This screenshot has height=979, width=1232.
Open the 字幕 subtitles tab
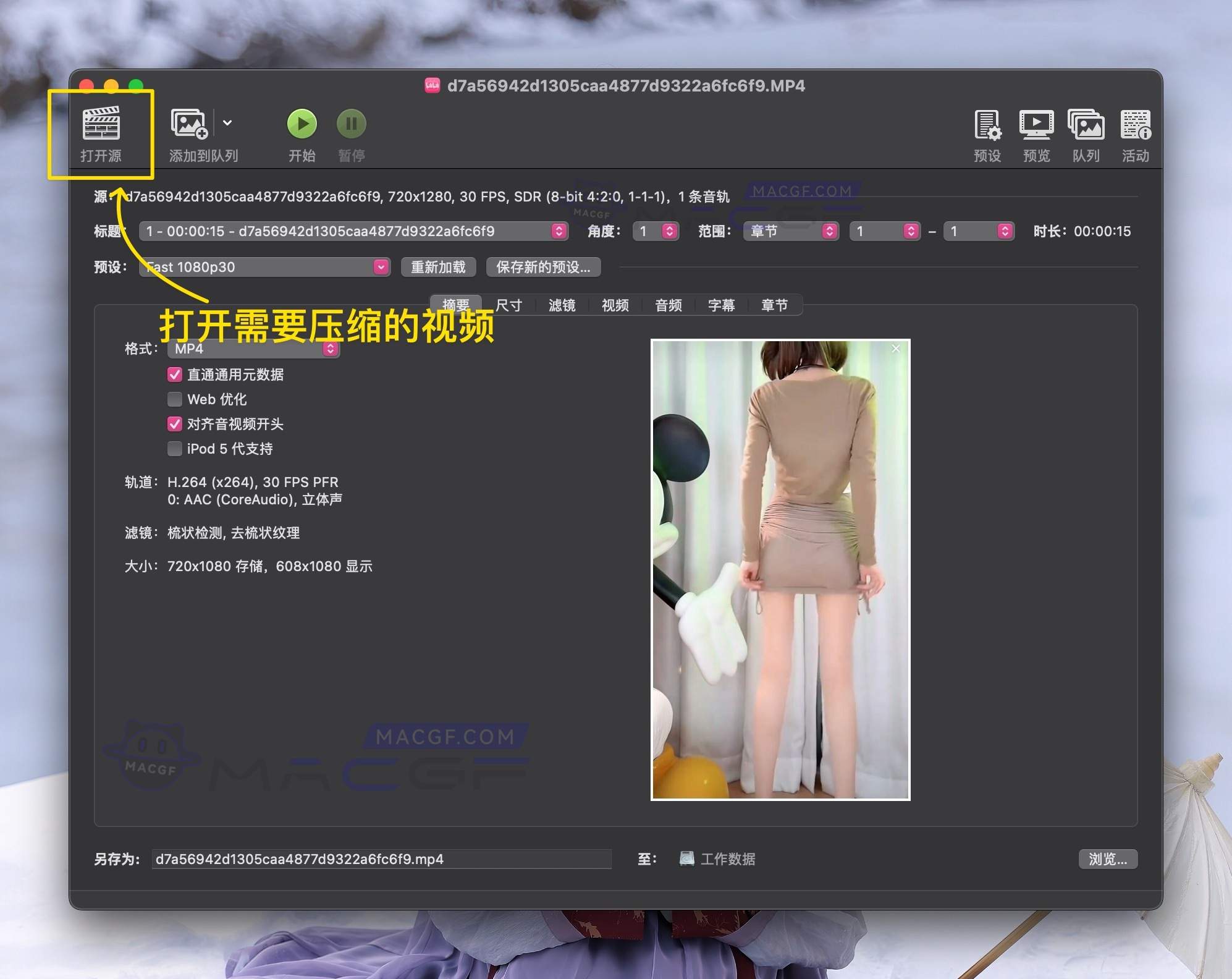[722, 305]
